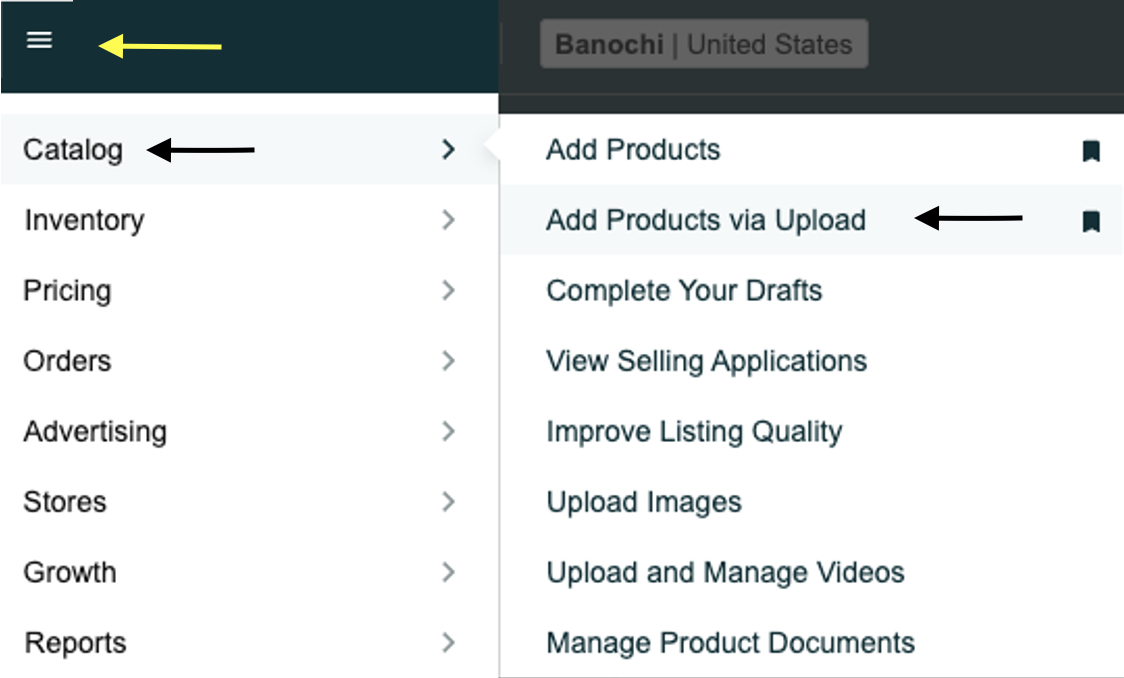Select the Catalog menu item
The image size is (1124, 678).
tap(249, 149)
